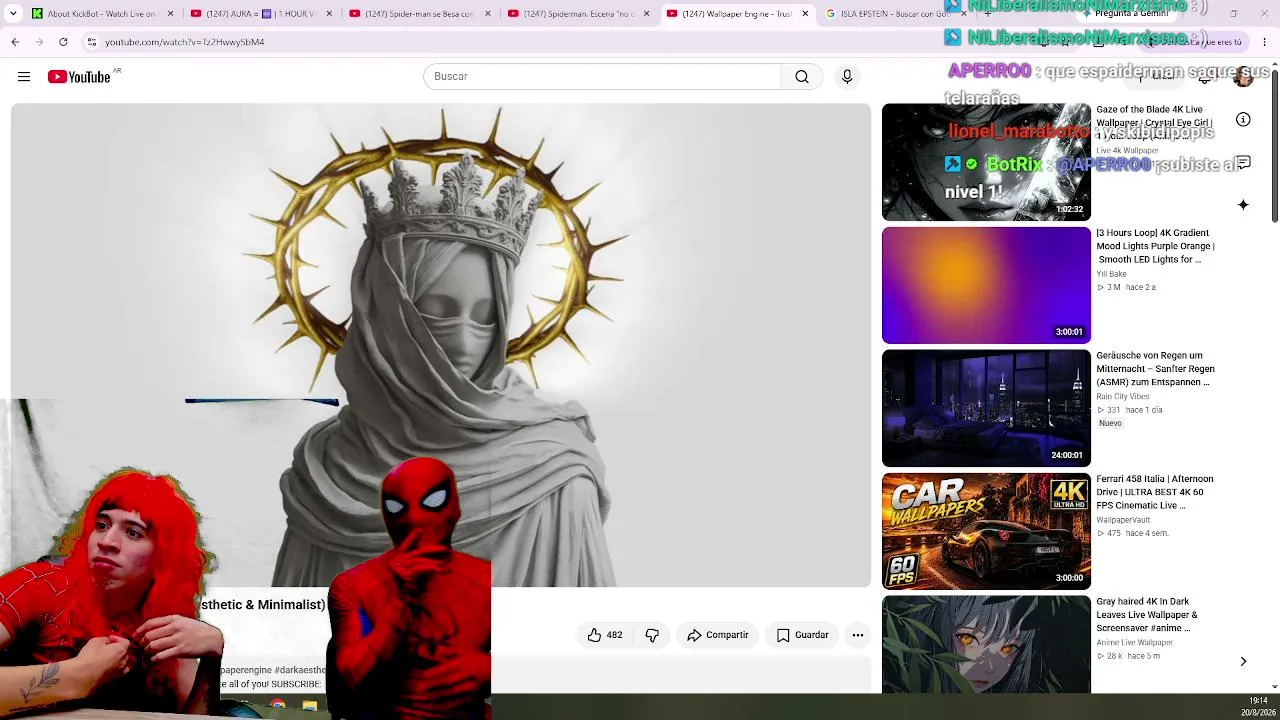
Task: Click the sparkle AI side panel icon
Action: point(1243,205)
